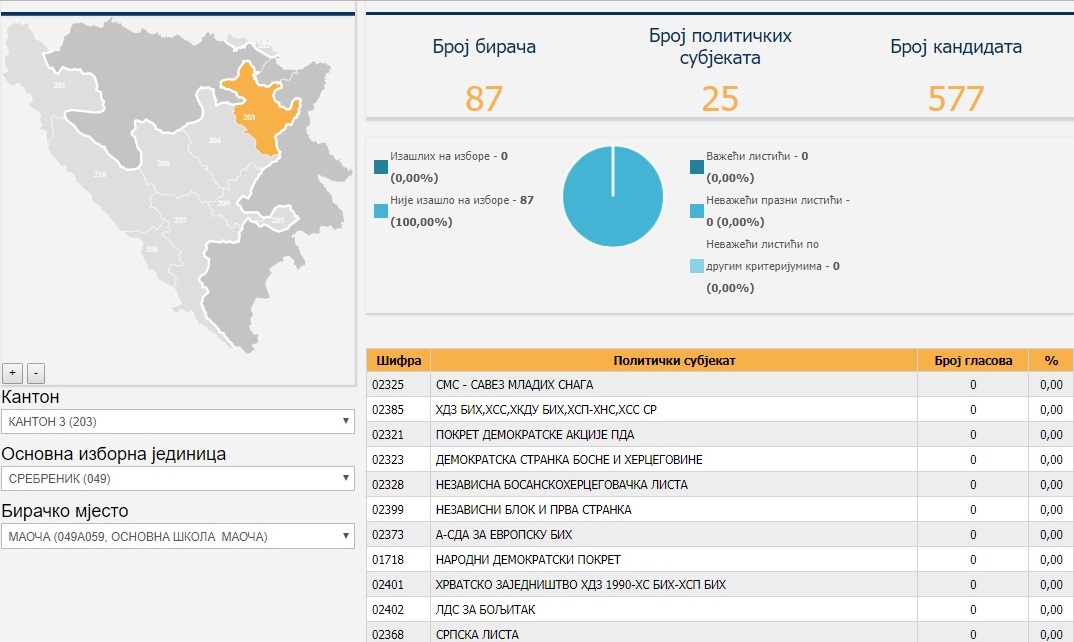
Task: Select the НАРОДНИ ДЕМОКРАТСКИ ПОКРЕТ row
Action: click(x=720, y=560)
